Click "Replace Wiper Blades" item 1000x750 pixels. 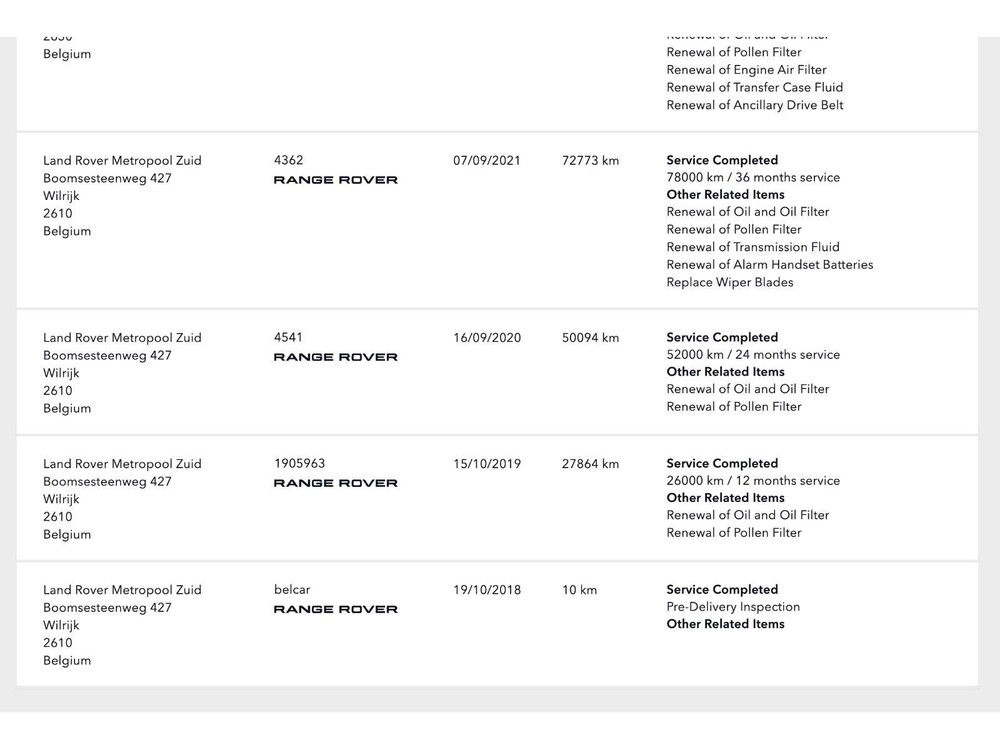[730, 282]
